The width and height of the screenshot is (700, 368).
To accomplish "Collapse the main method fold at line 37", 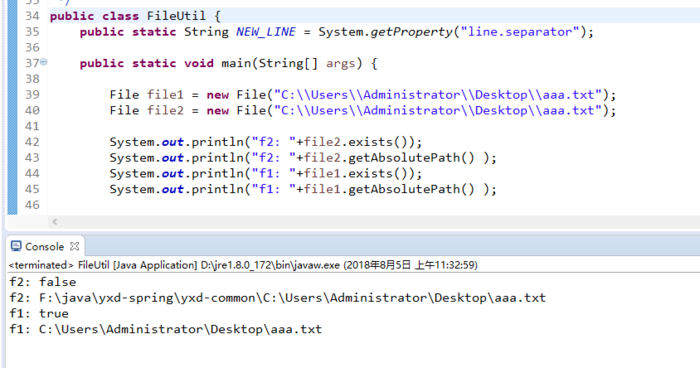I will [x=44, y=62].
